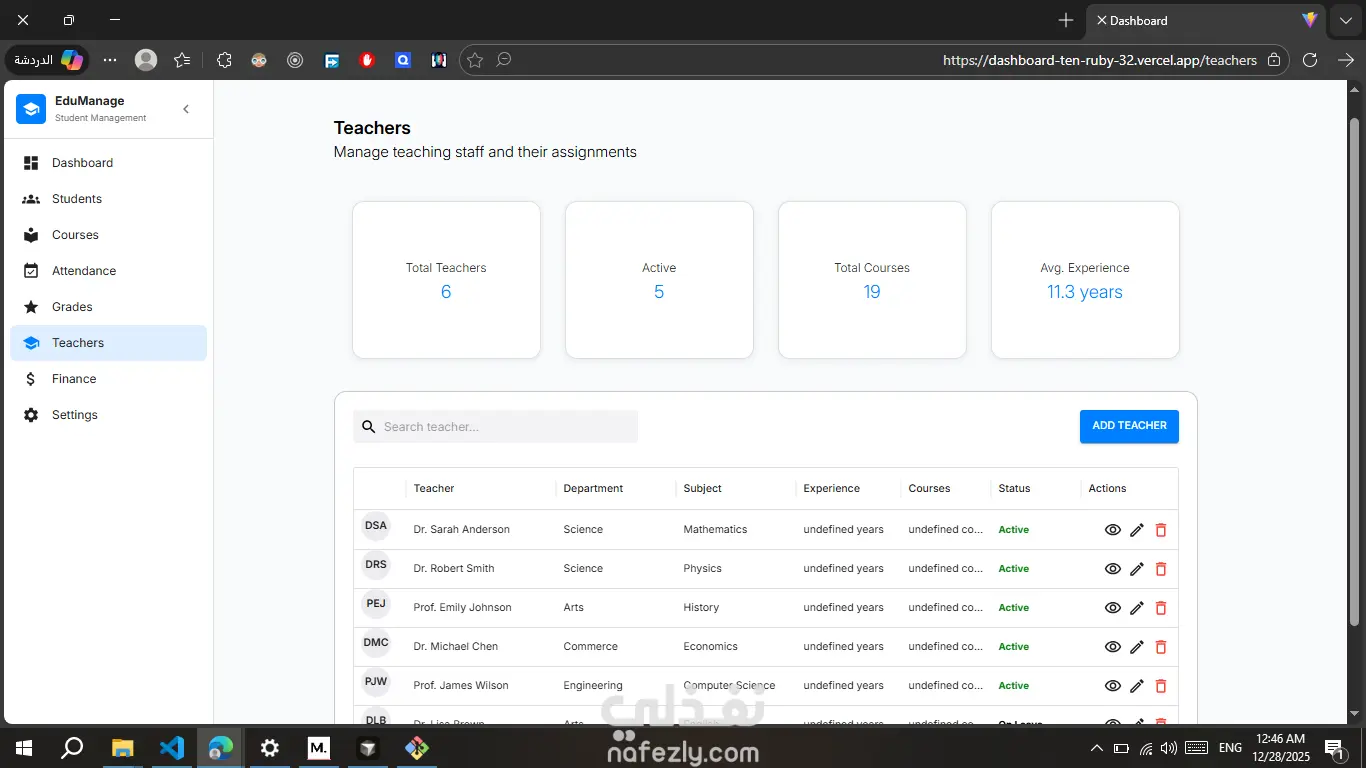Click the DMC avatar for Michael Chen

point(376,643)
